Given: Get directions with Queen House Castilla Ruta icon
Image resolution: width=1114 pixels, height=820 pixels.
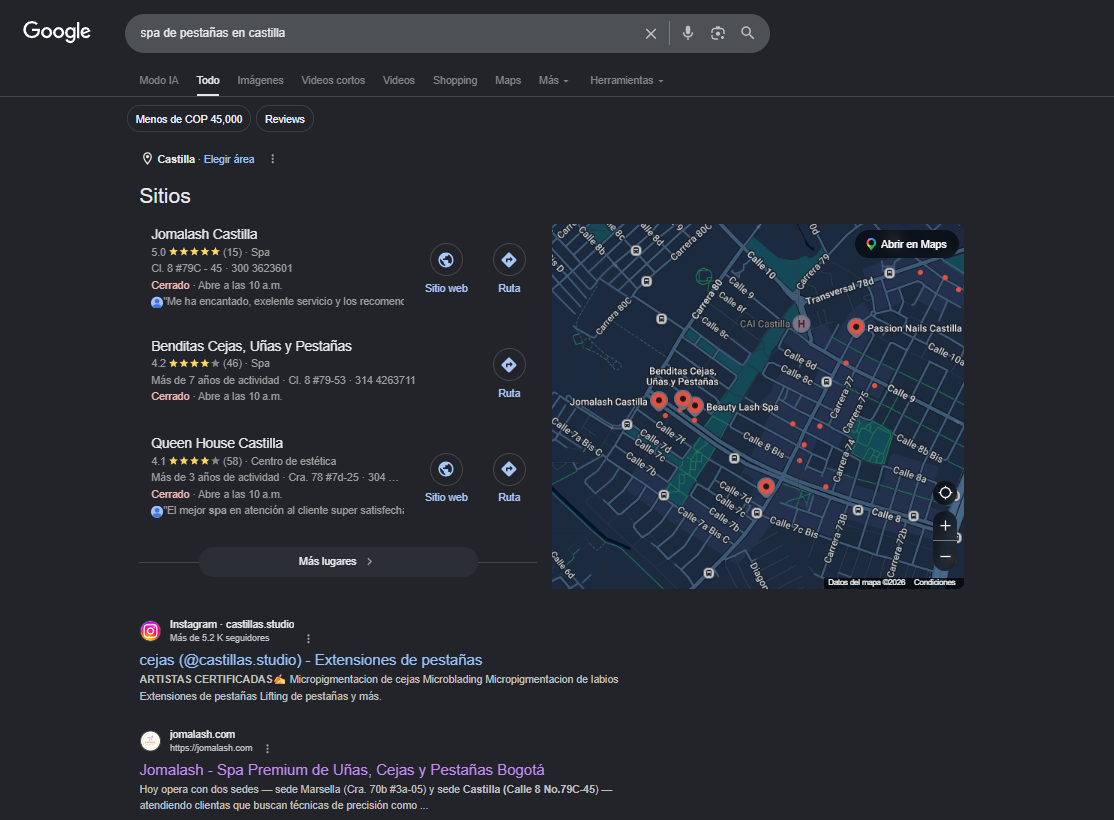Looking at the screenshot, I should [x=509, y=469].
